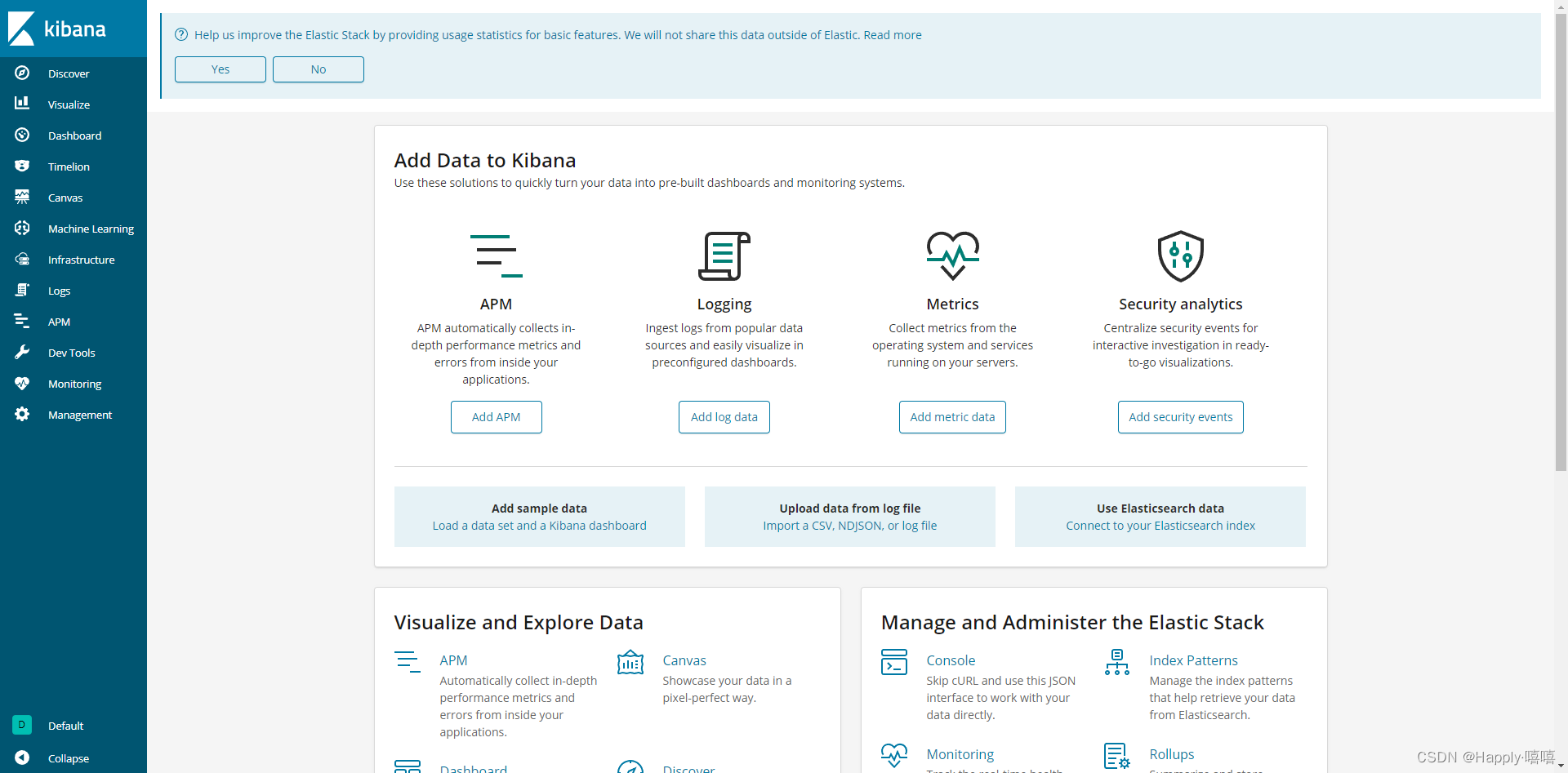Screen dimensions: 1568x773
Task: Click Load a data set and a Kibana dashboard
Action: point(540,526)
